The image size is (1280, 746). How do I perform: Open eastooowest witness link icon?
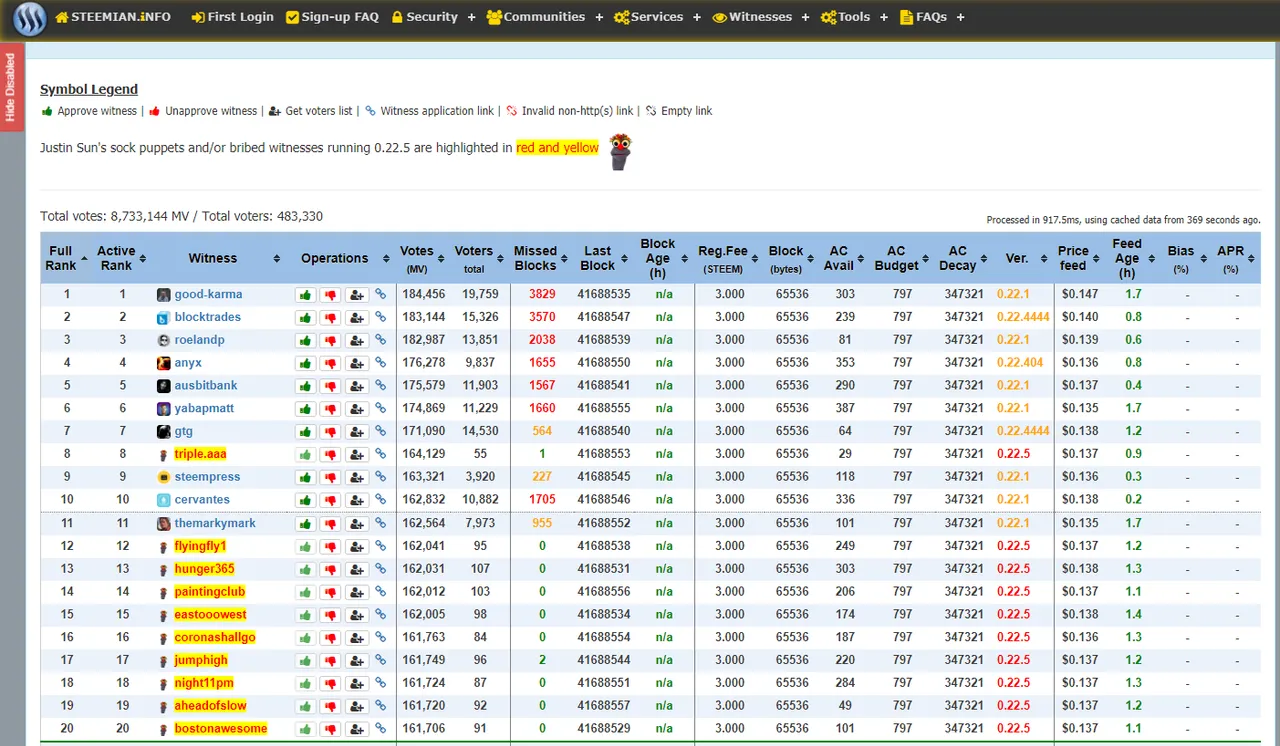pos(380,615)
